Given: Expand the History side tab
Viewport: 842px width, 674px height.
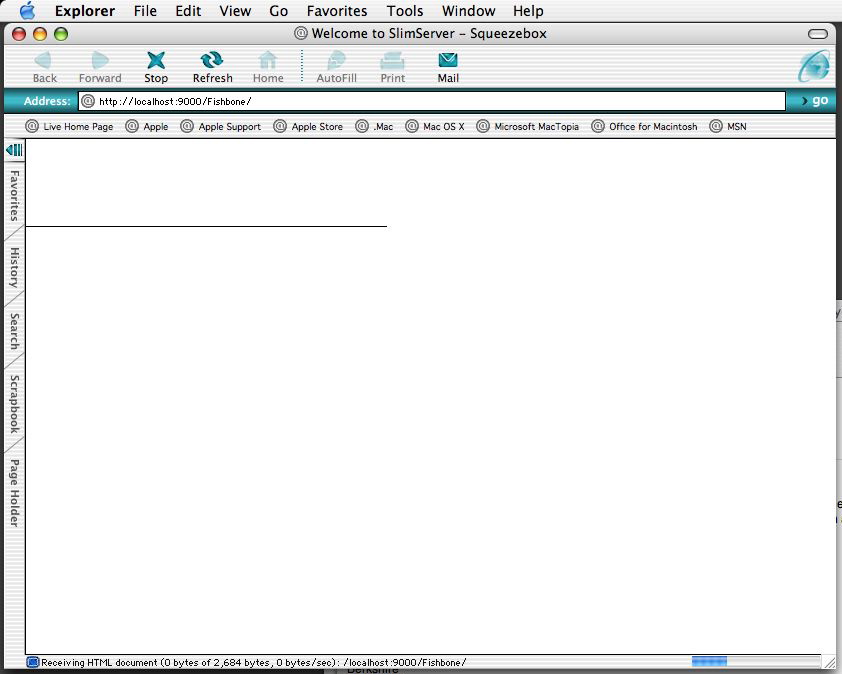Looking at the screenshot, I should (14, 268).
